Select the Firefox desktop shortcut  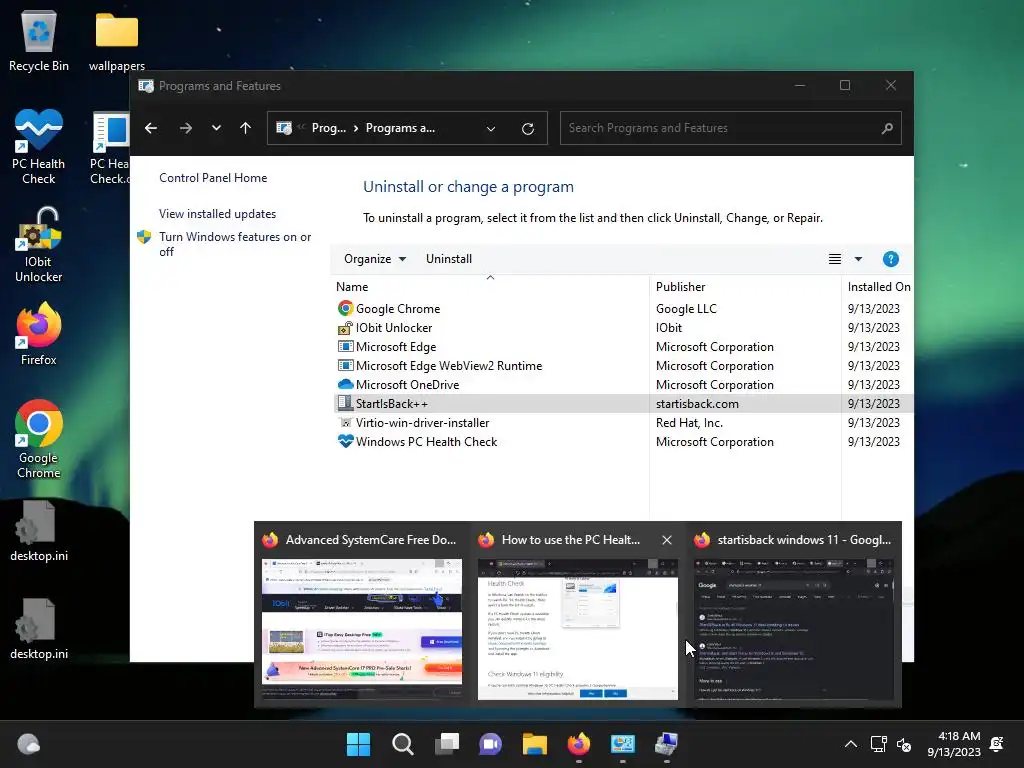[x=39, y=334]
